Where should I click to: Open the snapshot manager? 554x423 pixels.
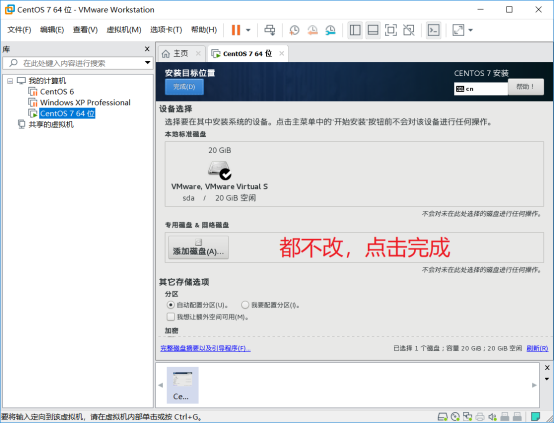(330, 30)
